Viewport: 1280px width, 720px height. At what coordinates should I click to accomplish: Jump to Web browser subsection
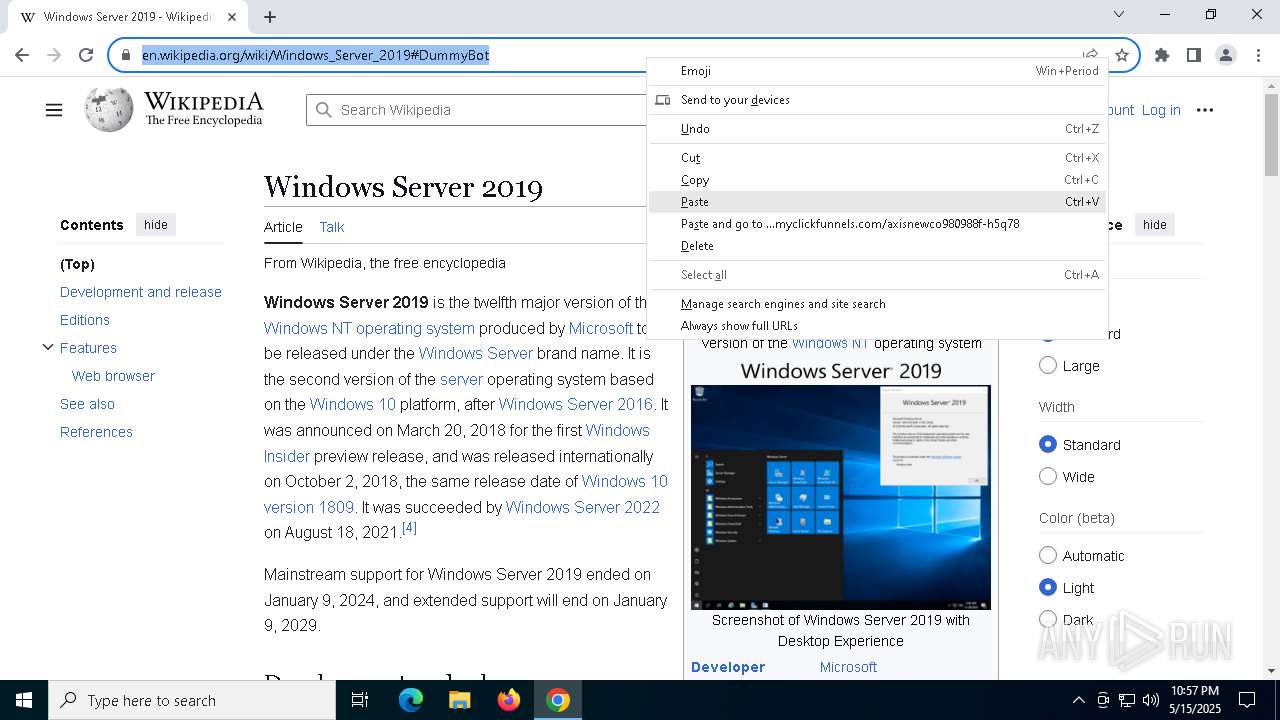click(x=113, y=376)
